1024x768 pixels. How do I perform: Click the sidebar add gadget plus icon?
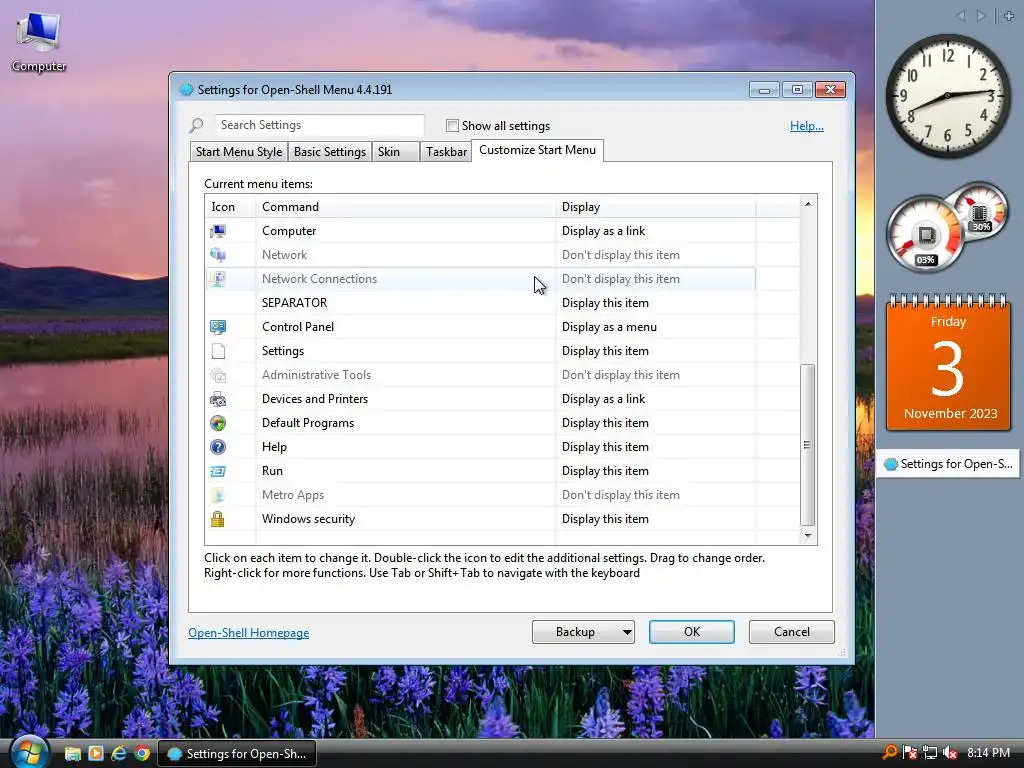point(1009,16)
